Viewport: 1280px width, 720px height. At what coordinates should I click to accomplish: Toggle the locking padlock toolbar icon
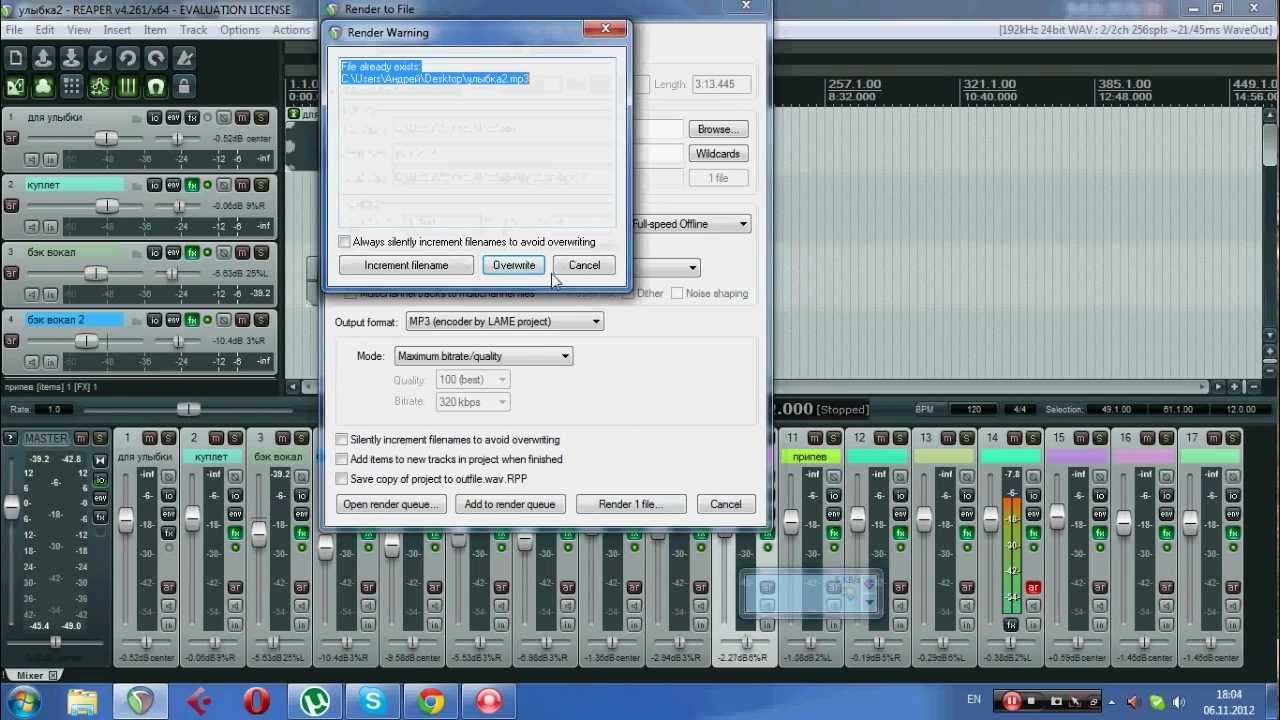coord(184,87)
